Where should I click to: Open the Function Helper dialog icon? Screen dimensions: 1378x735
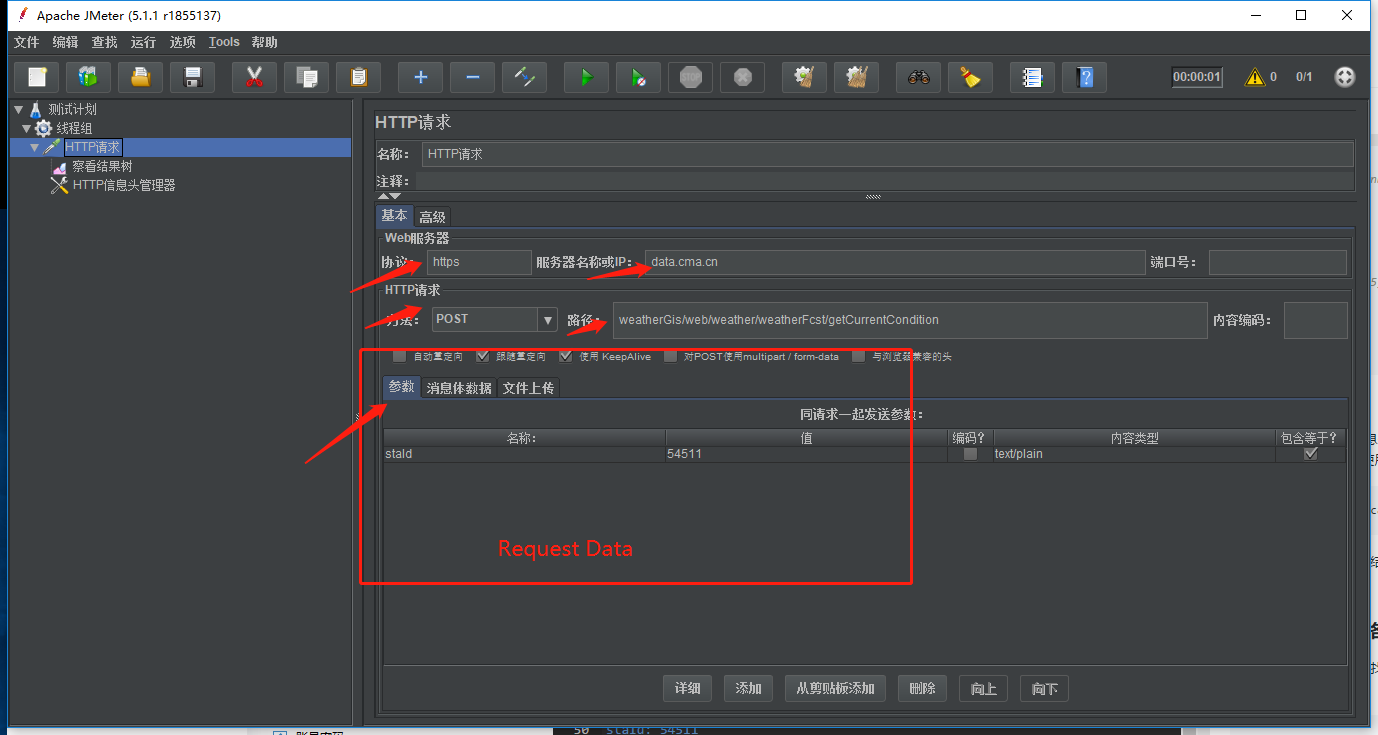point(1031,77)
